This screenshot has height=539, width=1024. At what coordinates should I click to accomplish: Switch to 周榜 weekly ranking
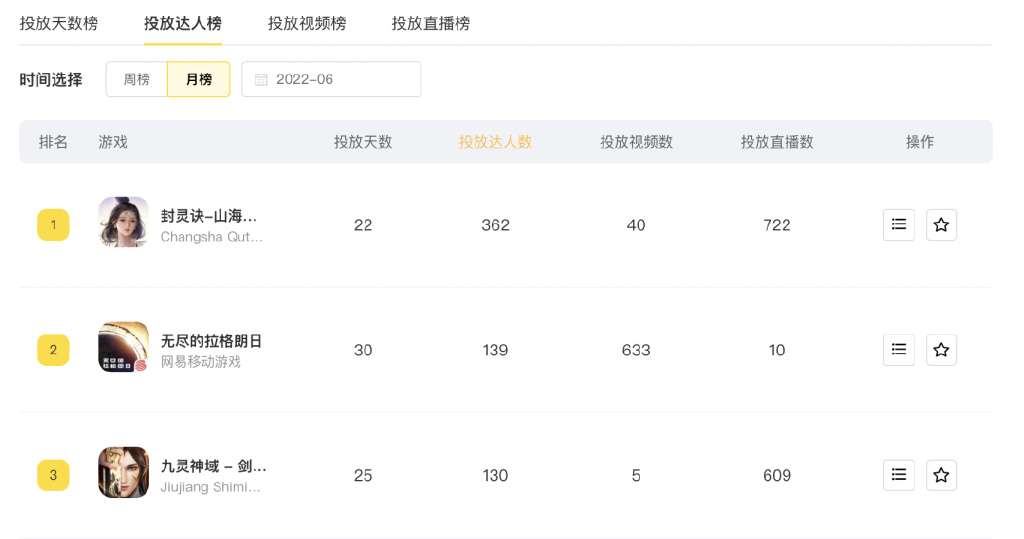click(x=136, y=80)
